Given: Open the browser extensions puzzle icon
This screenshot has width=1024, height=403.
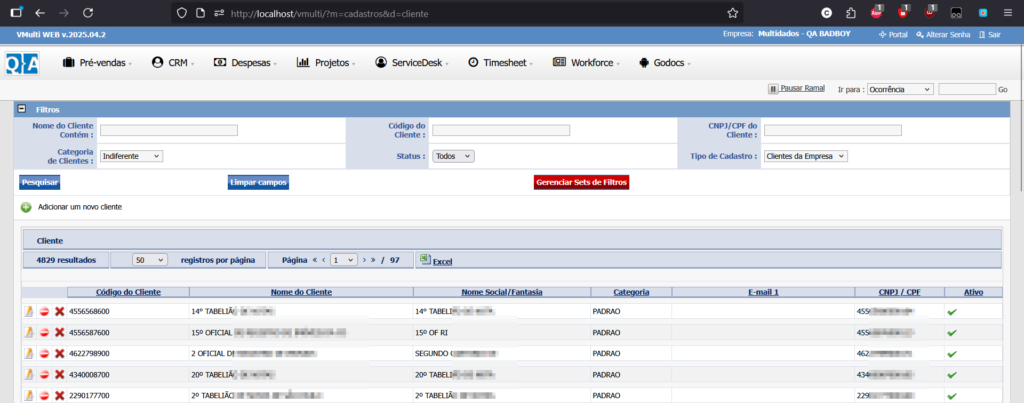Looking at the screenshot, I should (x=850, y=14).
